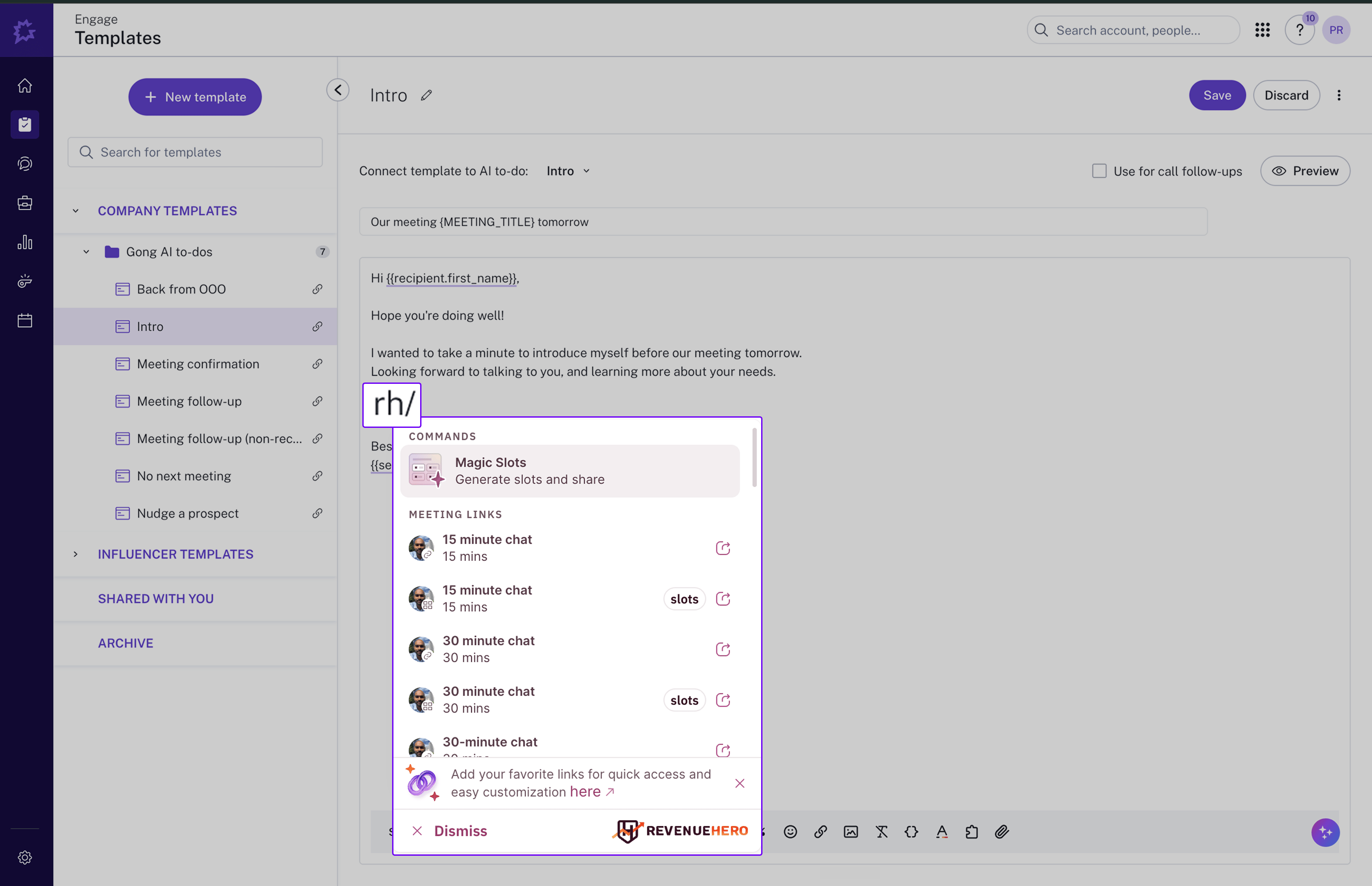
Task: Edit the Intro title with pencil icon
Action: tap(426, 95)
